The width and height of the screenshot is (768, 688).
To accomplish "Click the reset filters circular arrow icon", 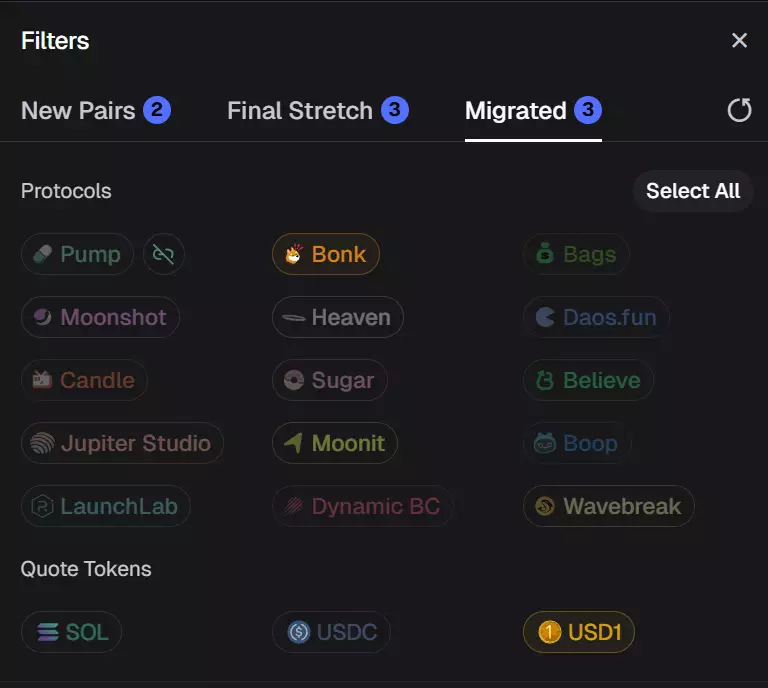I will pyautogui.click(x=739, y=110).
